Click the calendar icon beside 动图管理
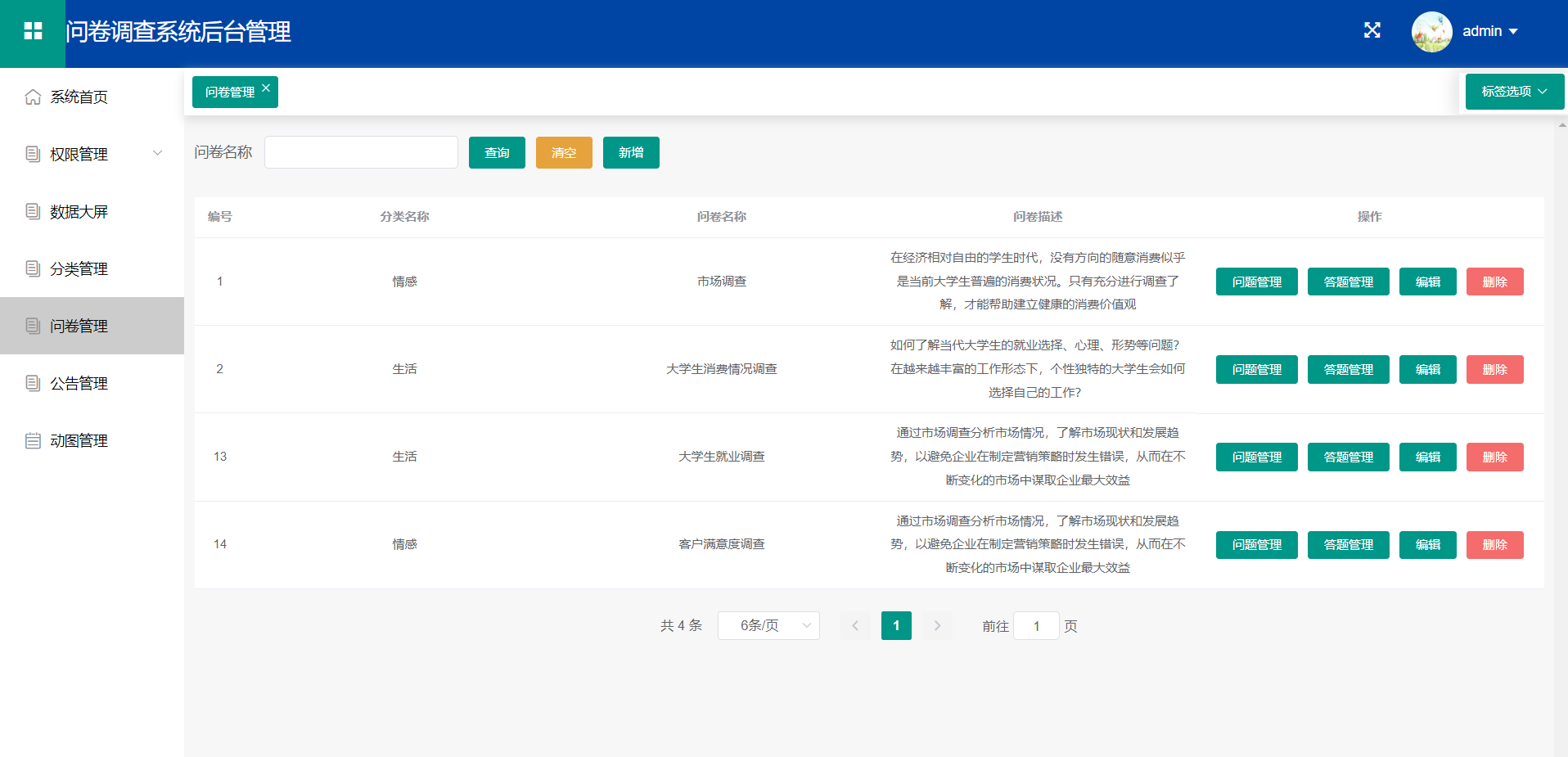 [x=33, y=440]
